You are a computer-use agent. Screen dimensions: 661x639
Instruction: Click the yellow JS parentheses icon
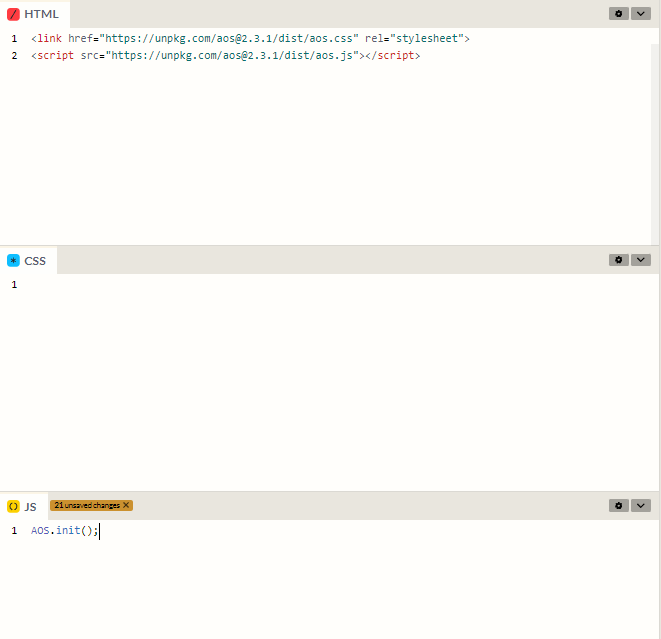13,506
